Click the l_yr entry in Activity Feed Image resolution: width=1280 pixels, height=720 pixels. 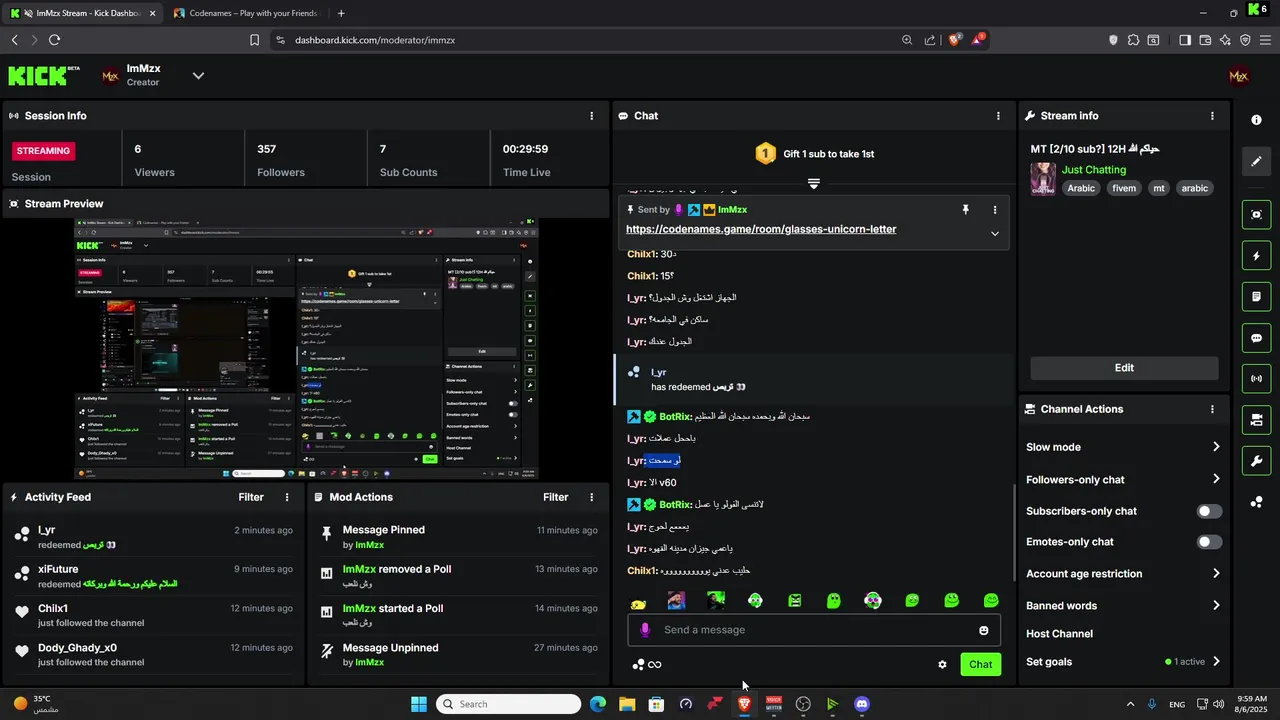tap(153, 537)
